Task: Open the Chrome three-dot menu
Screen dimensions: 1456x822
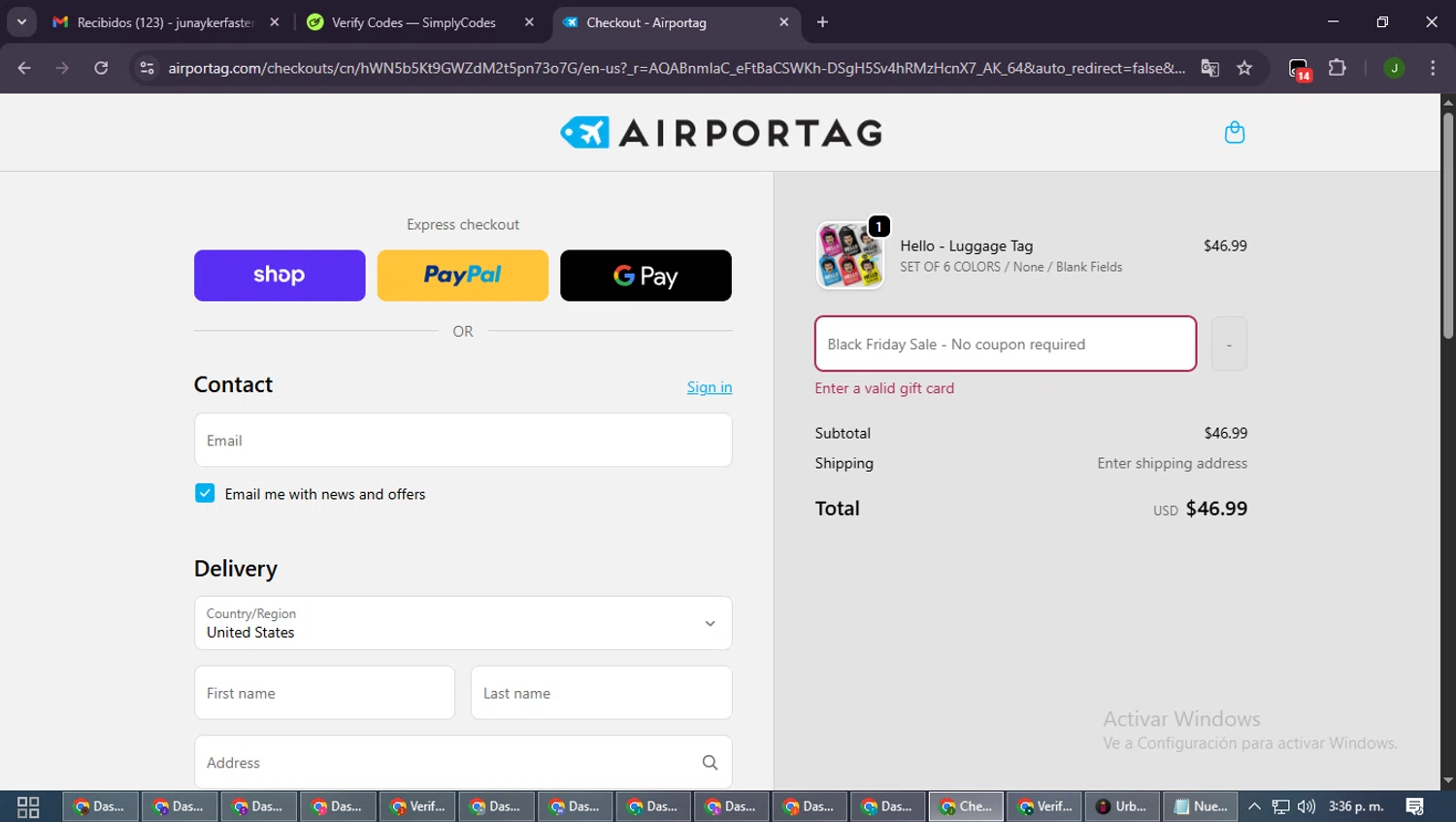Action: (1433, 68)
